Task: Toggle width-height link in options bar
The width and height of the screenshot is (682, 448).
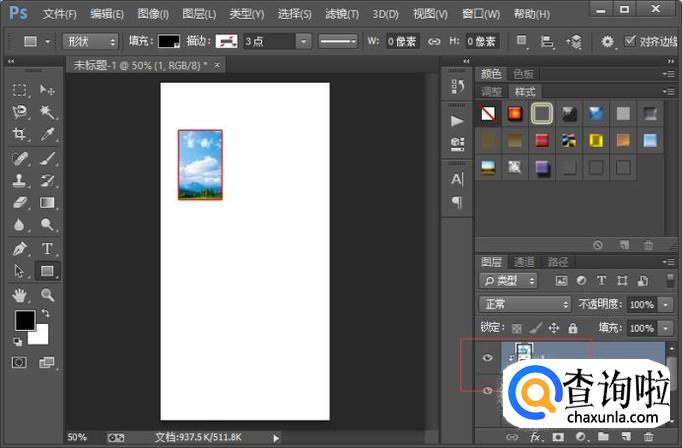Action: 433,42
